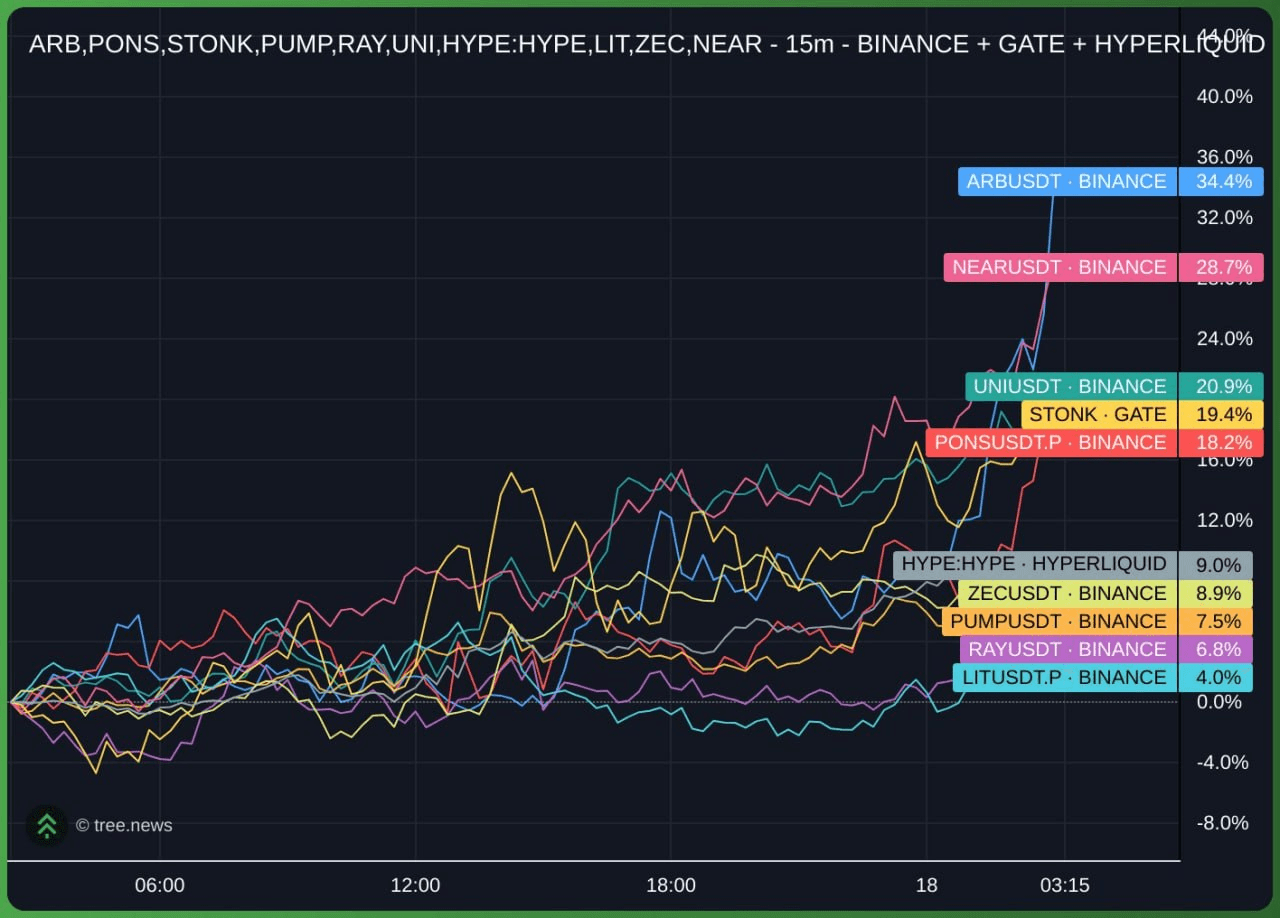Select the 12:00 time axis label
This screenshot has width=1280, height=918.
point(415,885)
